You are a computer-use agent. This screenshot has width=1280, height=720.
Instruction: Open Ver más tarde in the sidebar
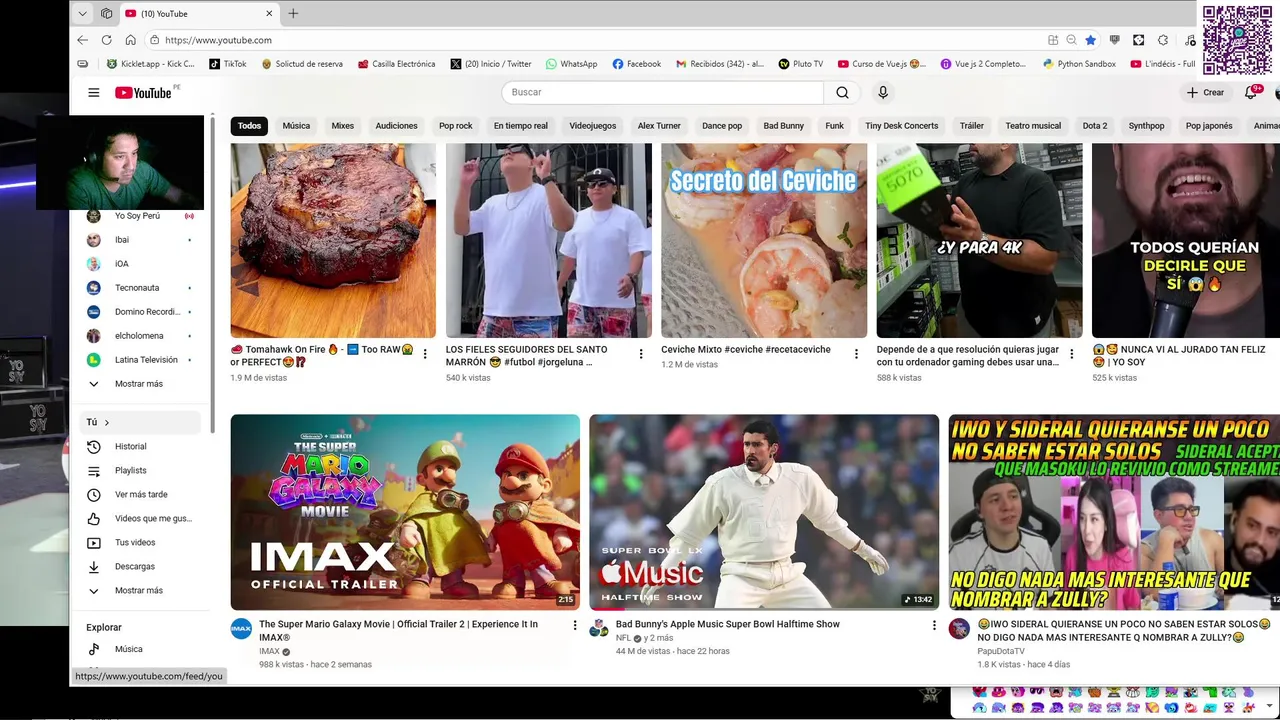click(140, 495)
